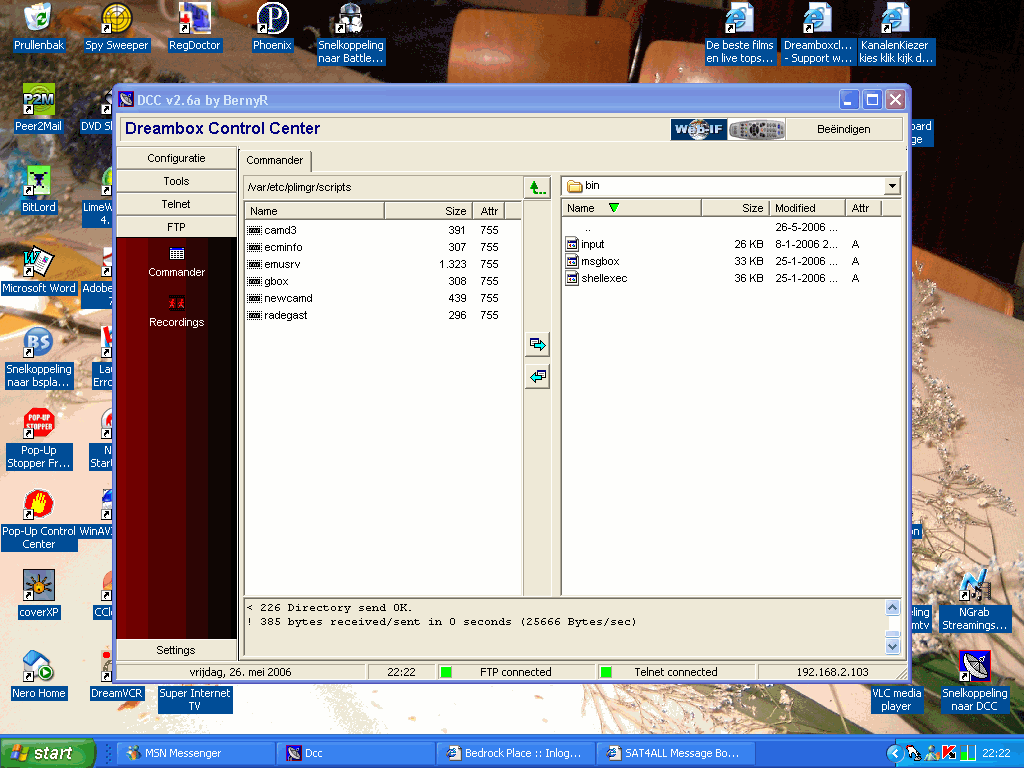This screenshot has height=768, width=1024.
Task: Open the Pop-Up Stopper desktop icon
Action: [39, 439]
